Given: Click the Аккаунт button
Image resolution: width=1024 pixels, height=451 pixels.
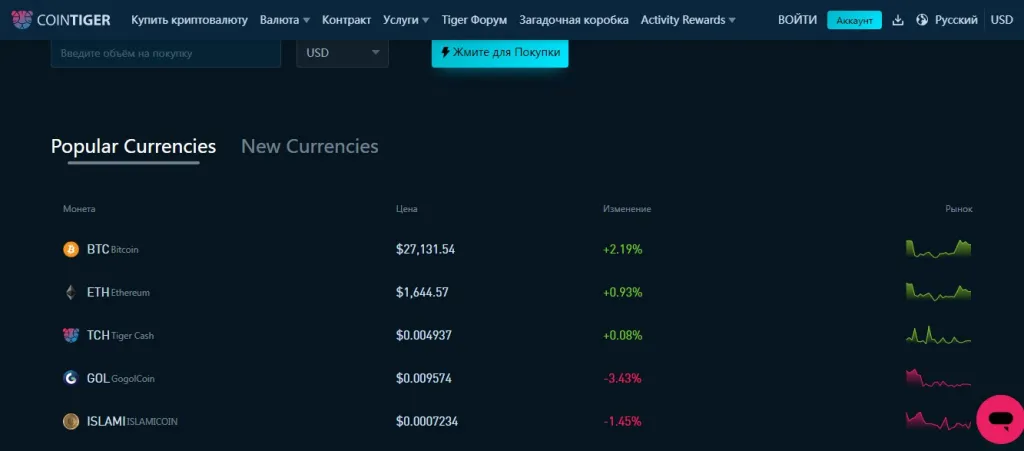Looking at the screenshot, I should pyautogui.click(x=854, y=20).
